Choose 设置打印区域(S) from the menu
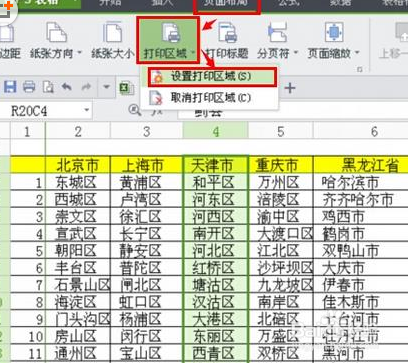The width and height of the screenshot is (408, 363). (212, 77)
